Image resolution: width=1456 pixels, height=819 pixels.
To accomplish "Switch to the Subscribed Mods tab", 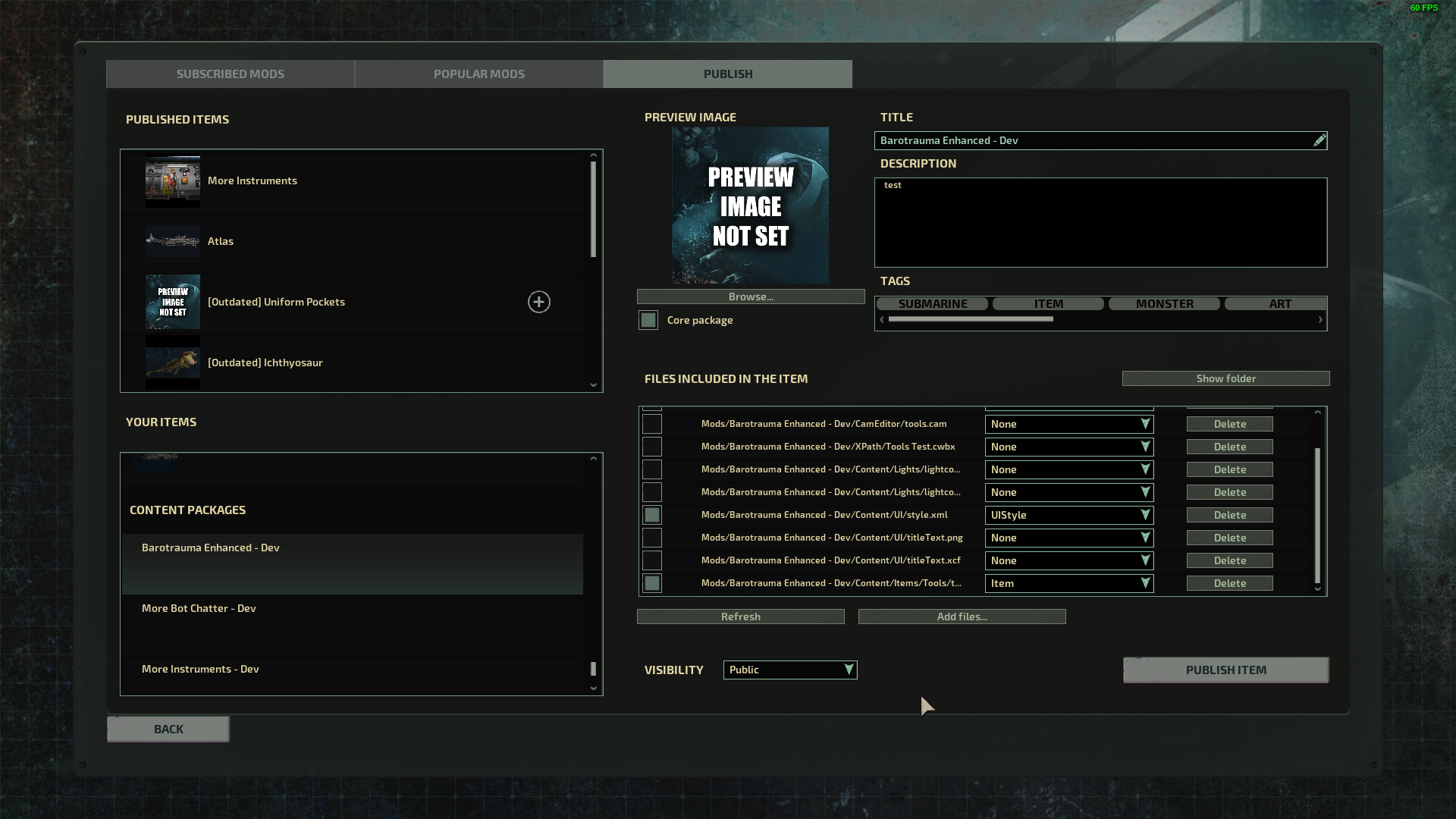I will tap(230, 74).
